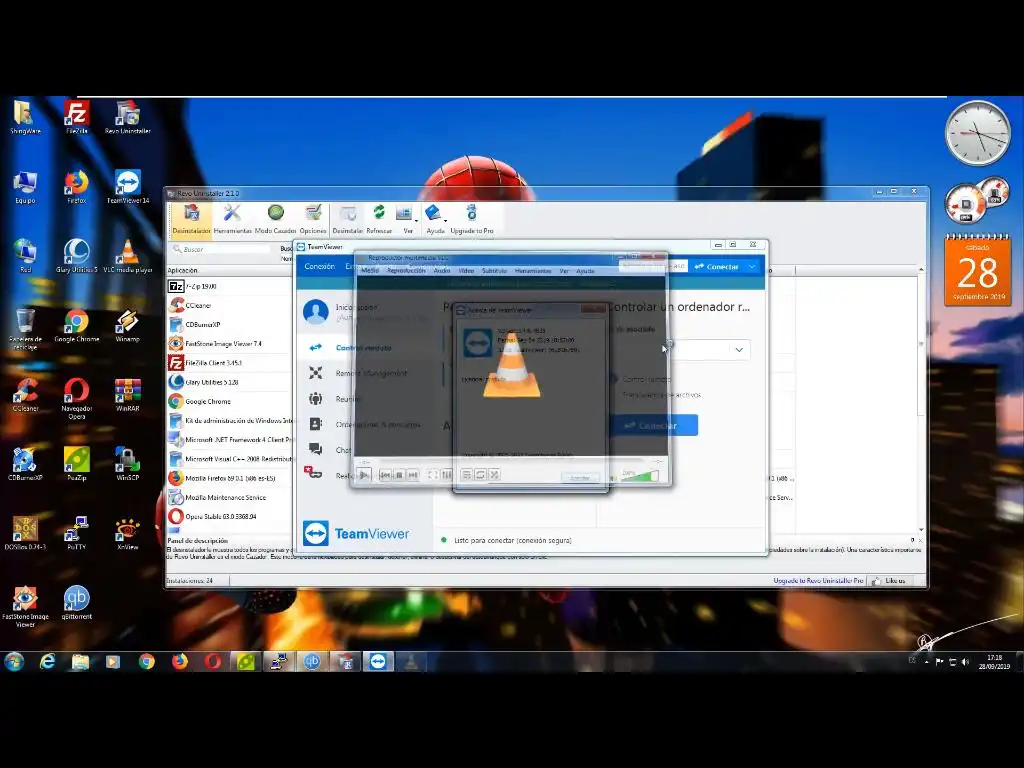Viewport: 1024px width, 768px height.
Task: Click Upgrade to Revo Uninstaller Pro link
Action: [818, 581]
